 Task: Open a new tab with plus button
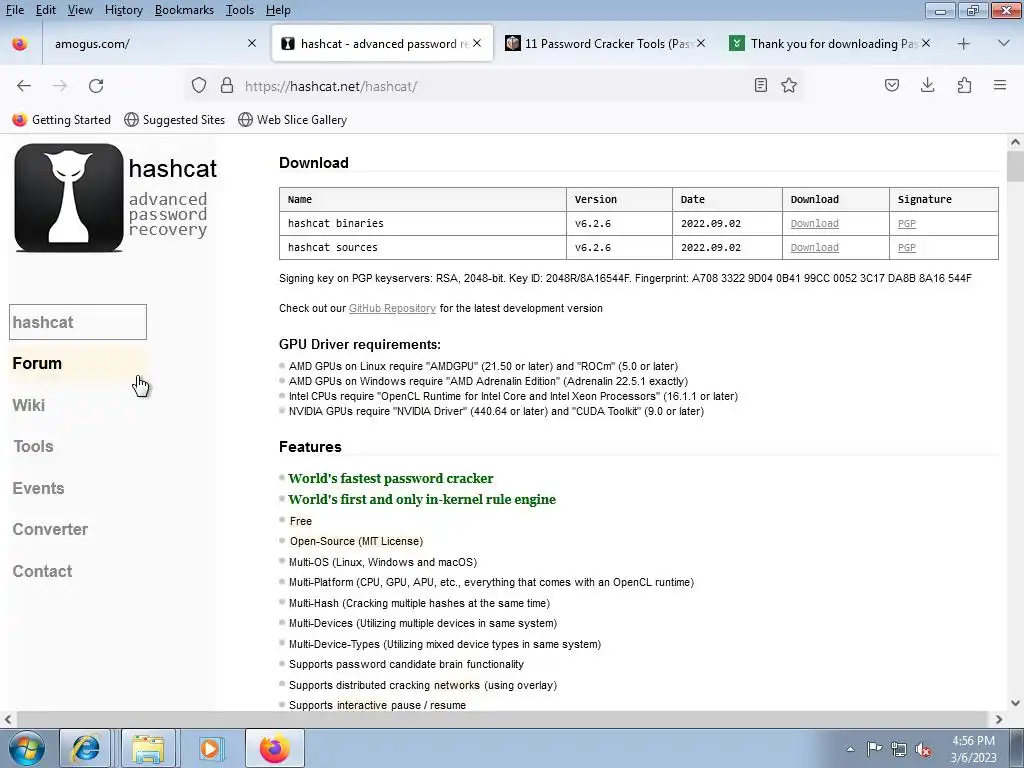click(963, 44)
